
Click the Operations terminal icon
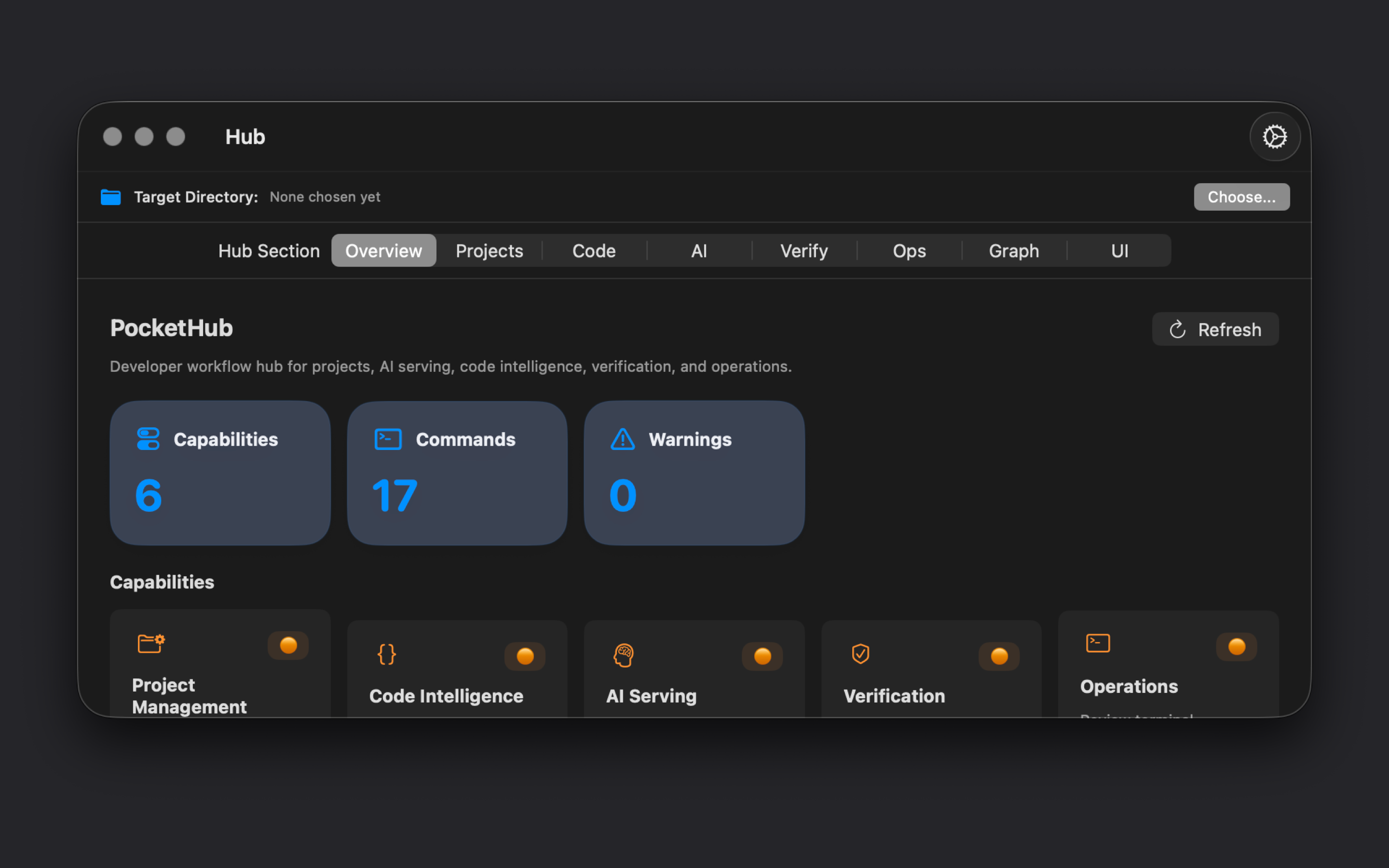click(x=1098, y=643)
